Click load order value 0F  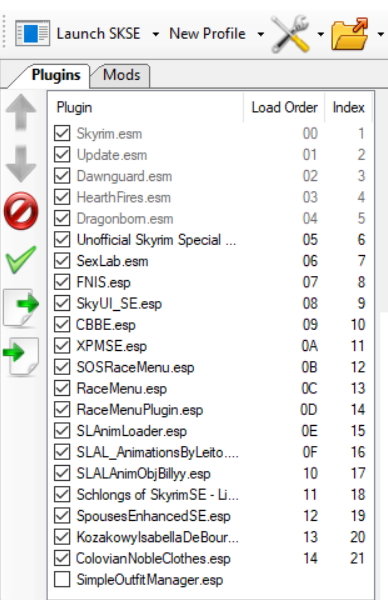[310, 452]
